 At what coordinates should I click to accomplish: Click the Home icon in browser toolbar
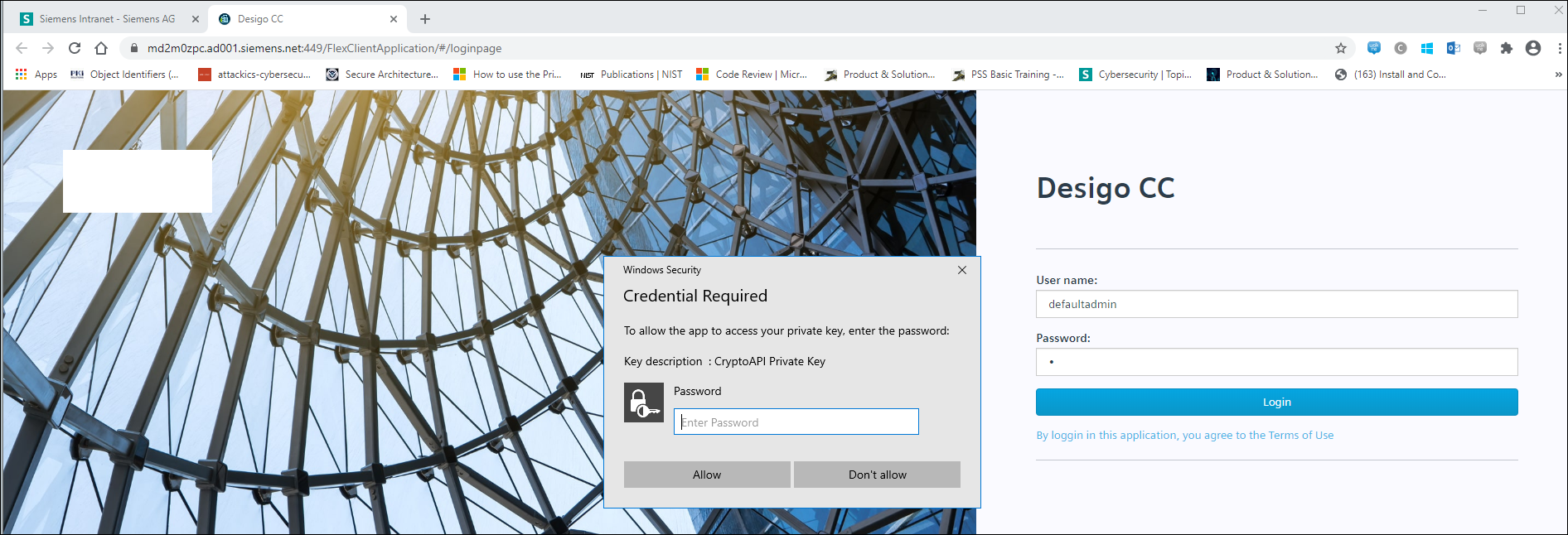point(101,48)
